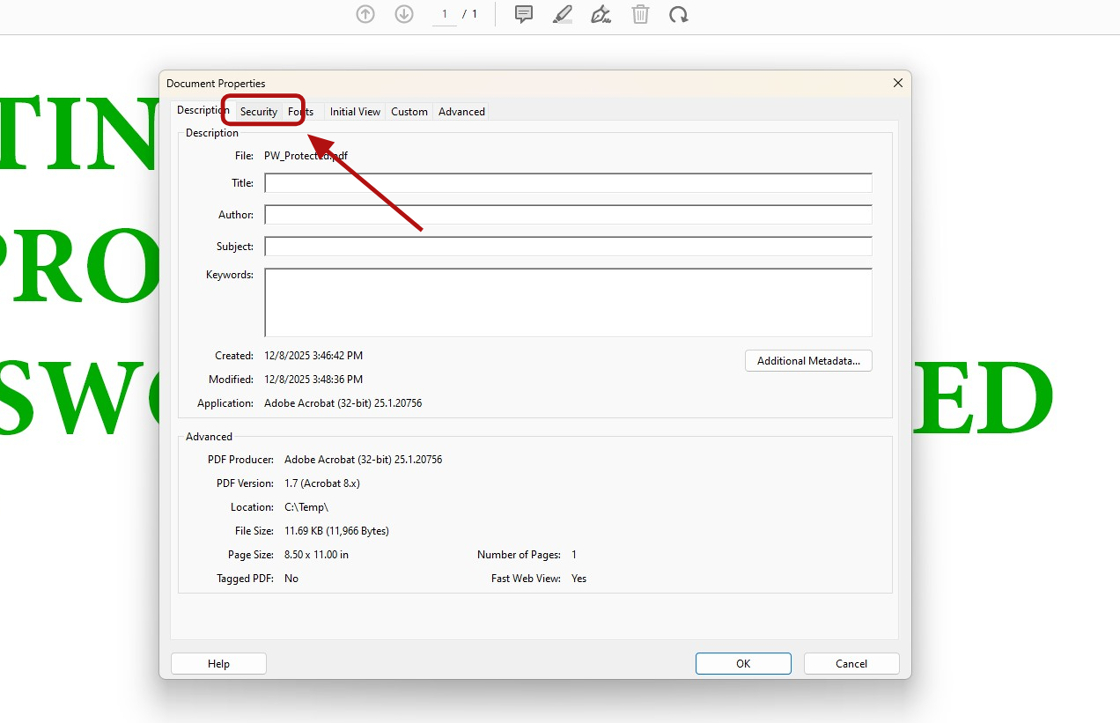Select the Location value C:\Temp\
The height and width of the screenshot is (723, 1120).
[x=306, y=507]
